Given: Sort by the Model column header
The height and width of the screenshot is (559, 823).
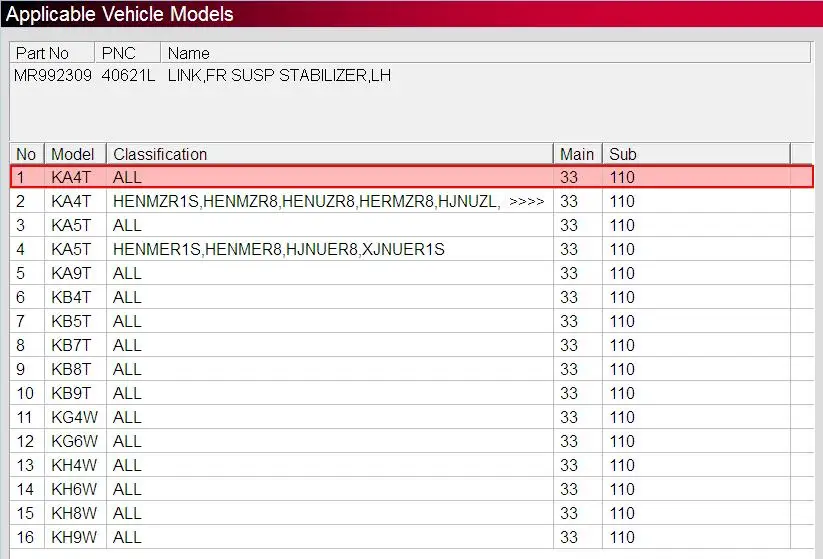Looking at the screenshot, I should pyautogui.click(x=75, y=154).
